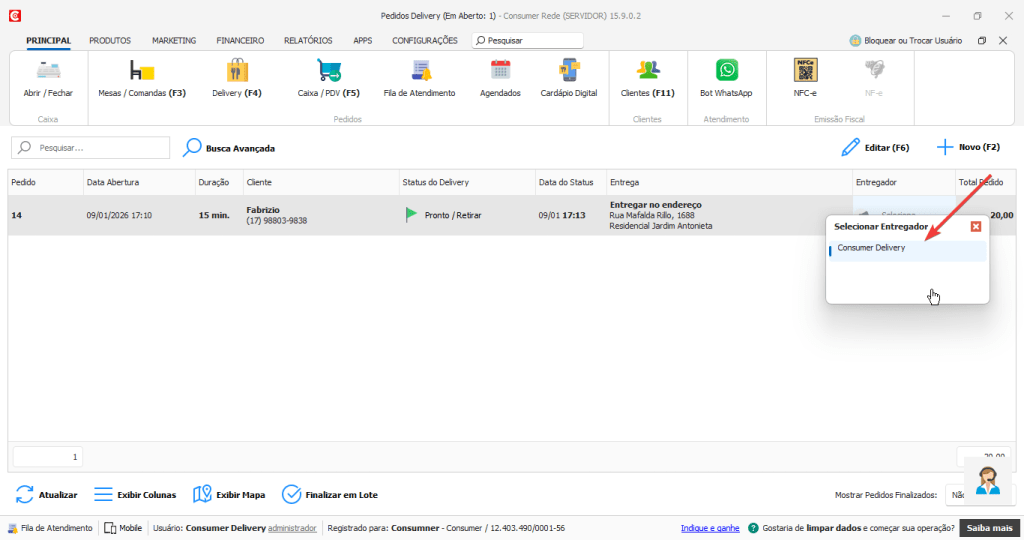The image size is (1024, 540).
Task: Switch to the FINANCEIRO tab
Action: pyautogui.click(x=240, y=40)
